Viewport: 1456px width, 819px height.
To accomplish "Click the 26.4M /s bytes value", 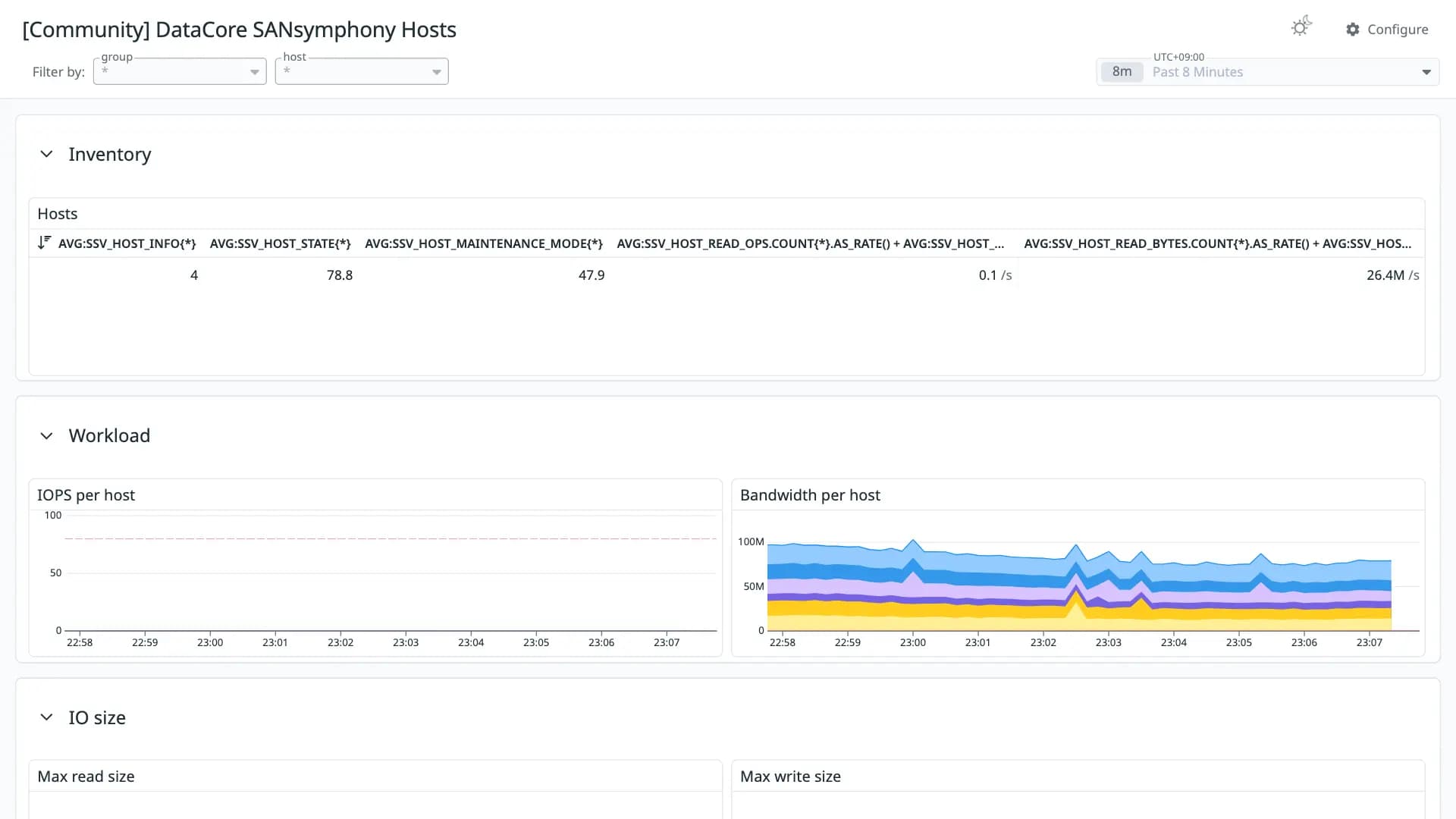I will (1392, 275).
